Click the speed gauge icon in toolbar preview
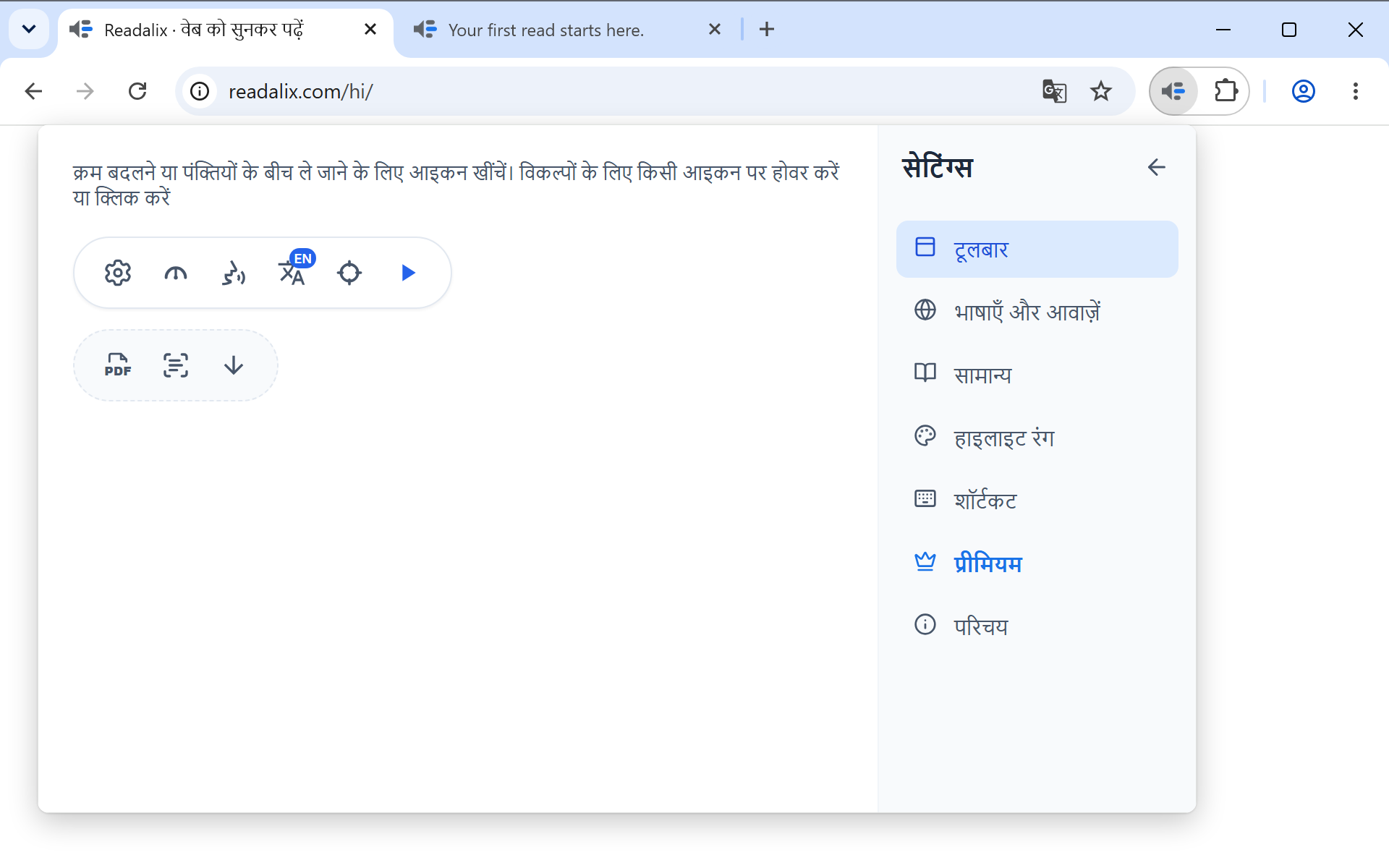This screenshot has width=1389, height=868. click(x=176, y=273)
